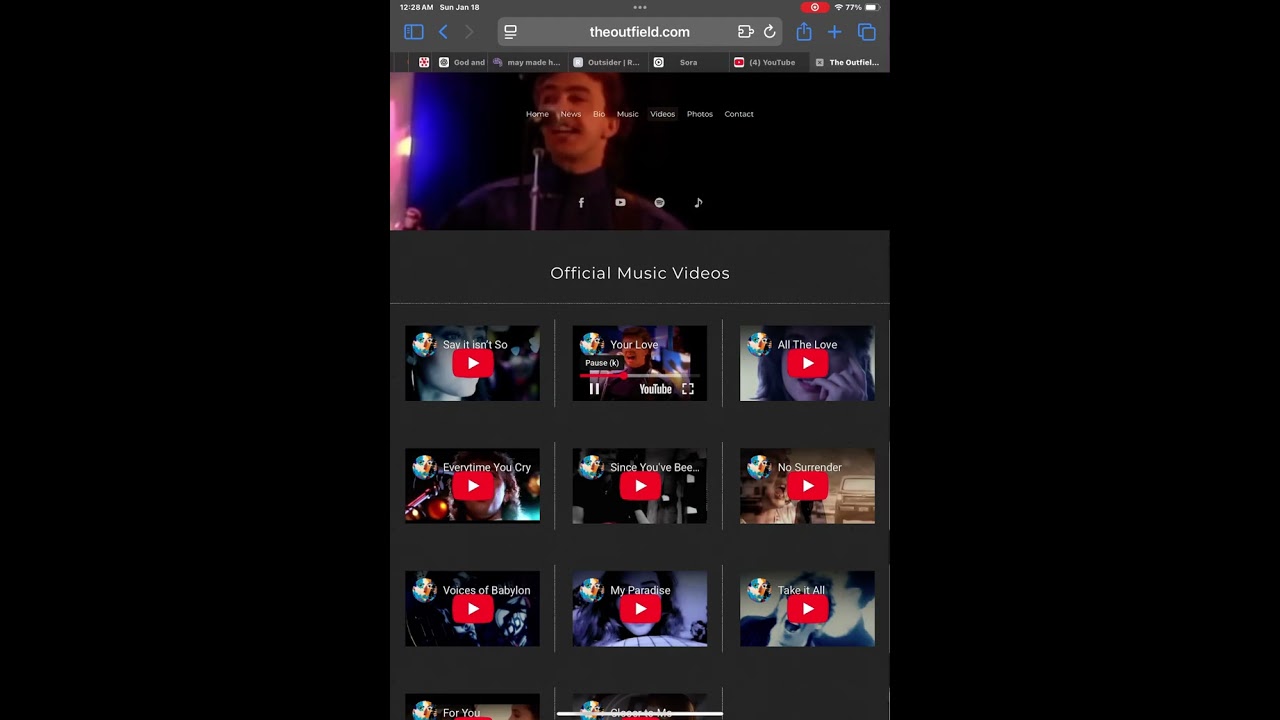Open the Home navigation link
This screenshot has width=1280, height=720.
(537, 114)
